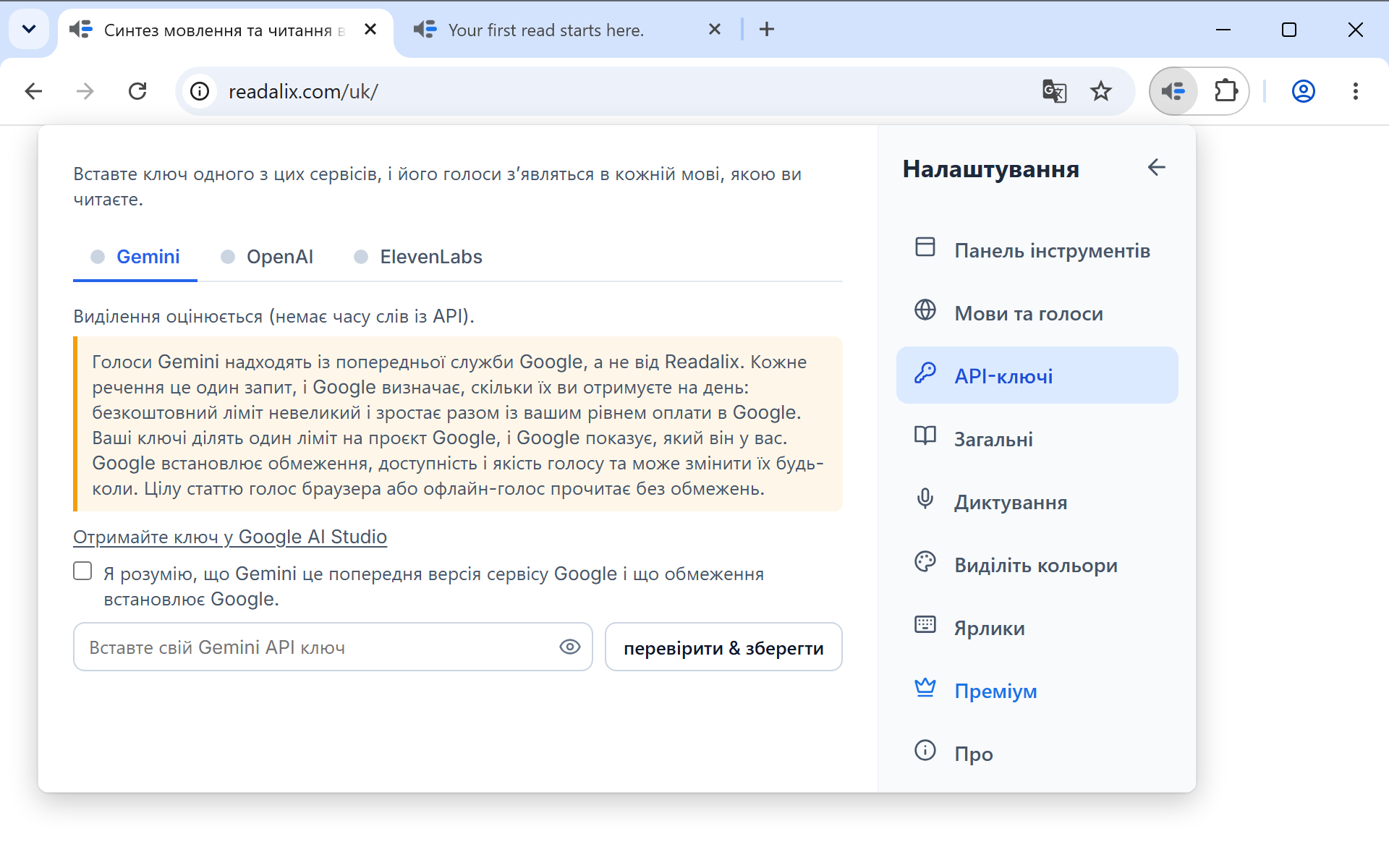
Task: Open Преміум settings section
Action: coord(1037,691)
